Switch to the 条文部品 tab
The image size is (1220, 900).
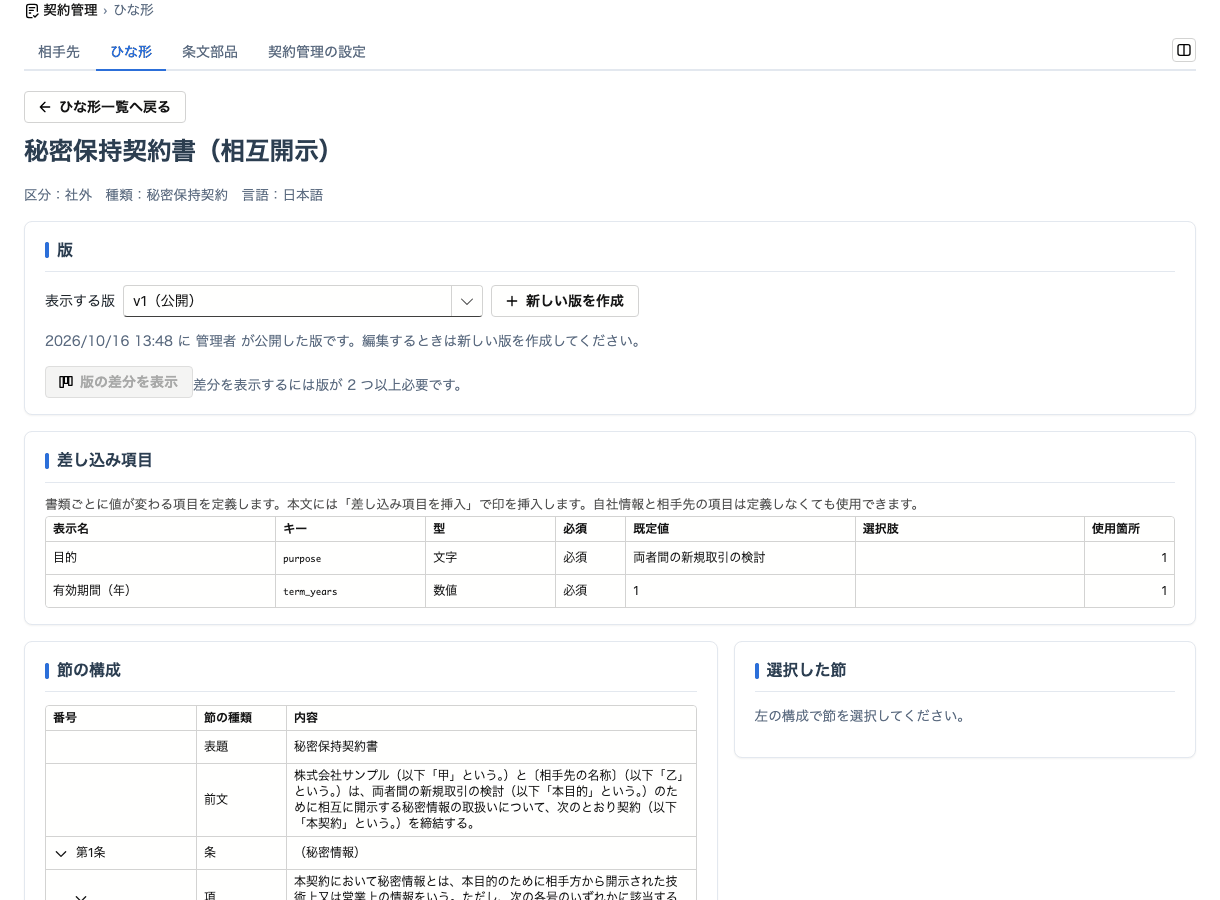pos(210,52)
